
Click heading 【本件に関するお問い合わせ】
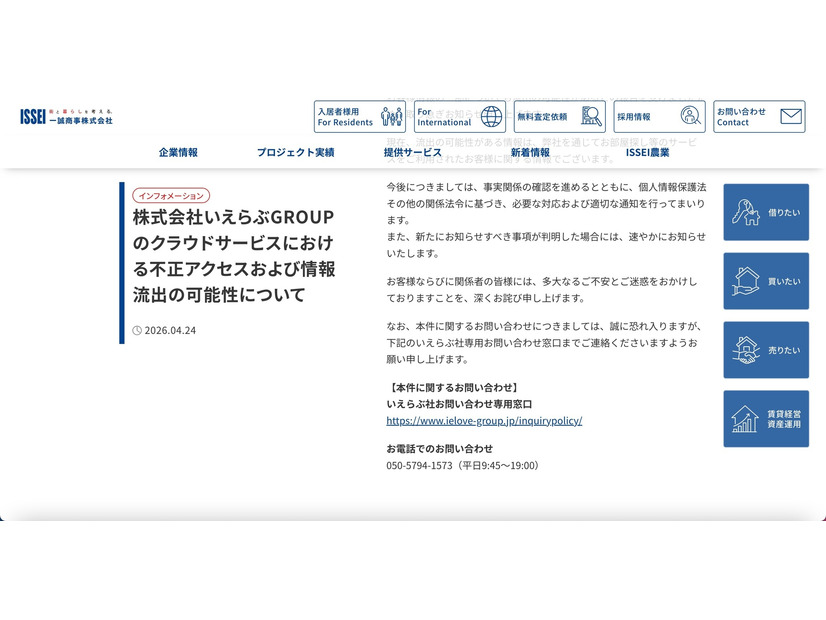[454, 387]
